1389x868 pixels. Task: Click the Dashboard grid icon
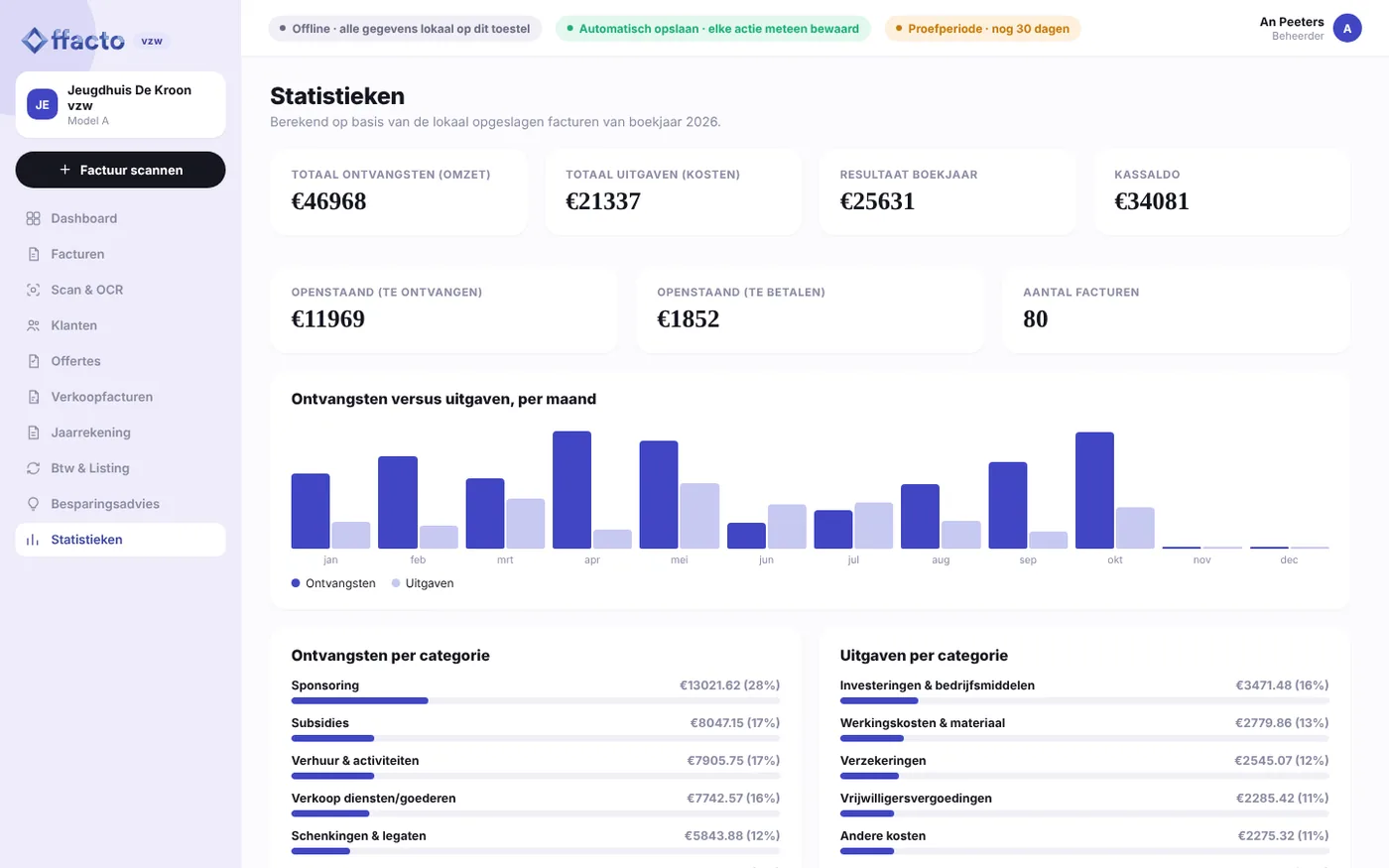click(x=33, y=218)
